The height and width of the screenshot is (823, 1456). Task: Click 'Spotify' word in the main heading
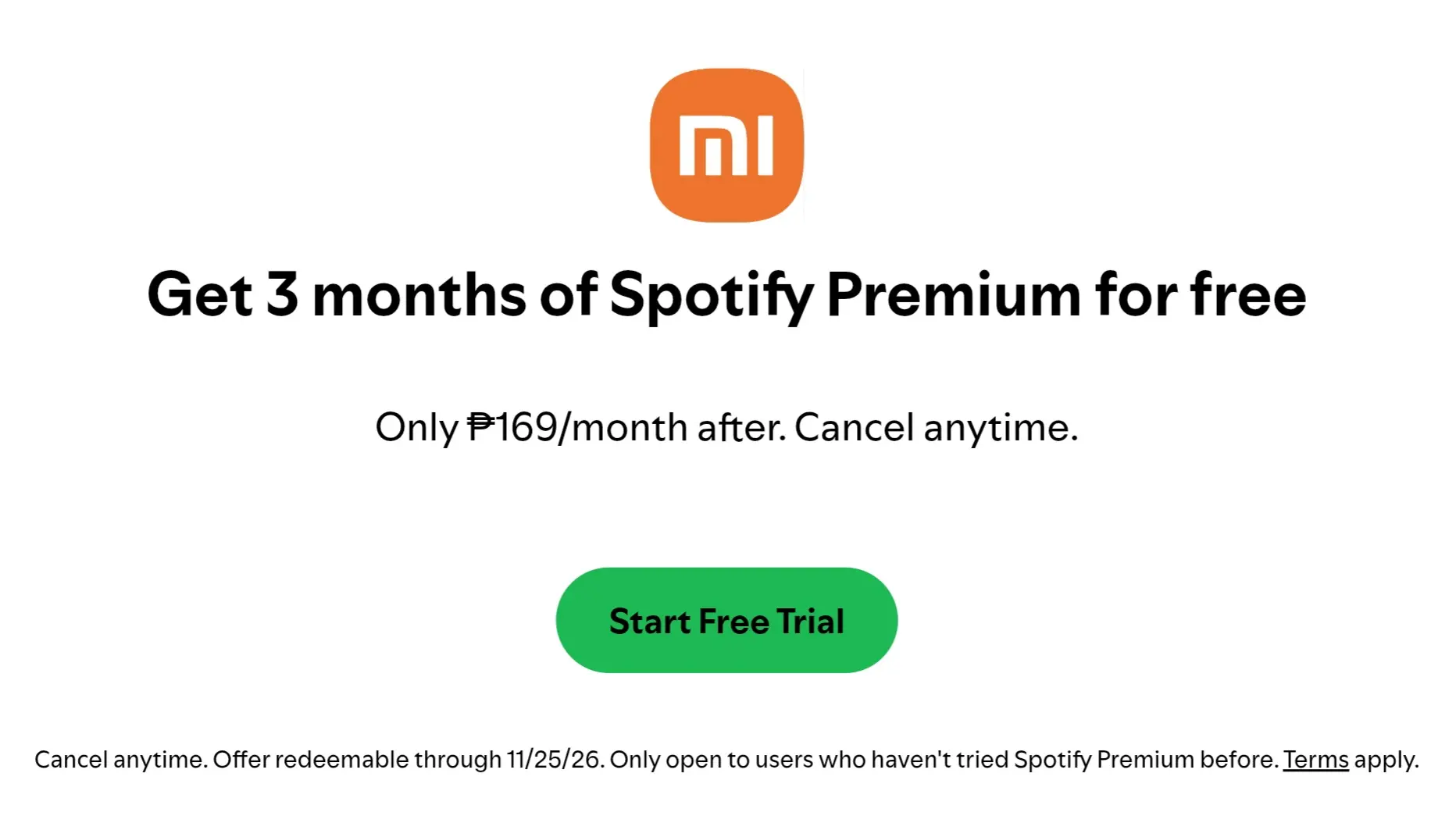712,297
